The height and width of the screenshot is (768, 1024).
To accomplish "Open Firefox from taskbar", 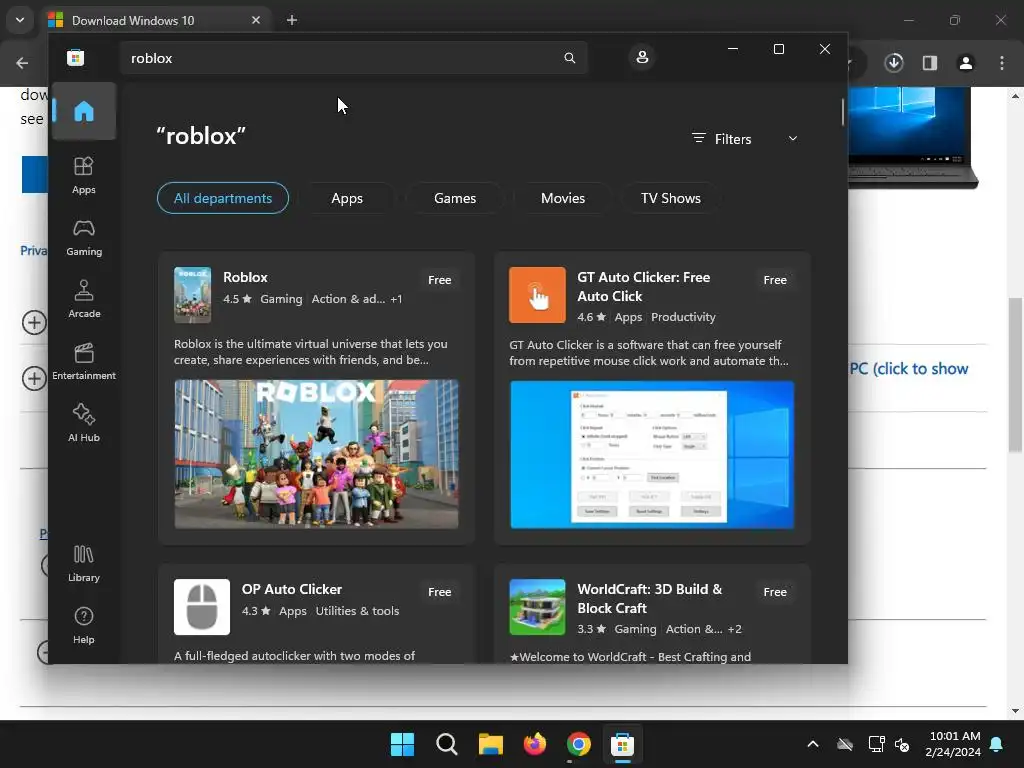I will coord(535,744).
